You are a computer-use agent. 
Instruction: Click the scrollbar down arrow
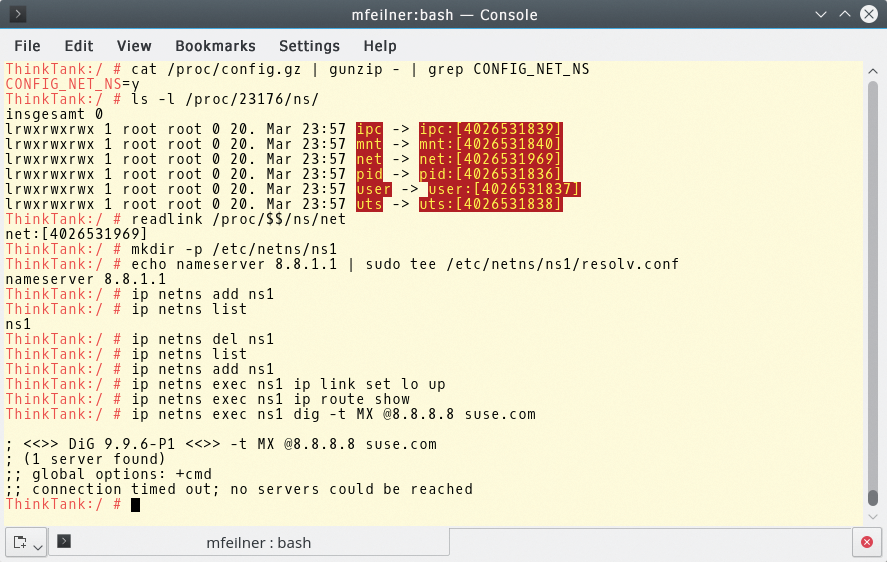(x=873, y=517)
